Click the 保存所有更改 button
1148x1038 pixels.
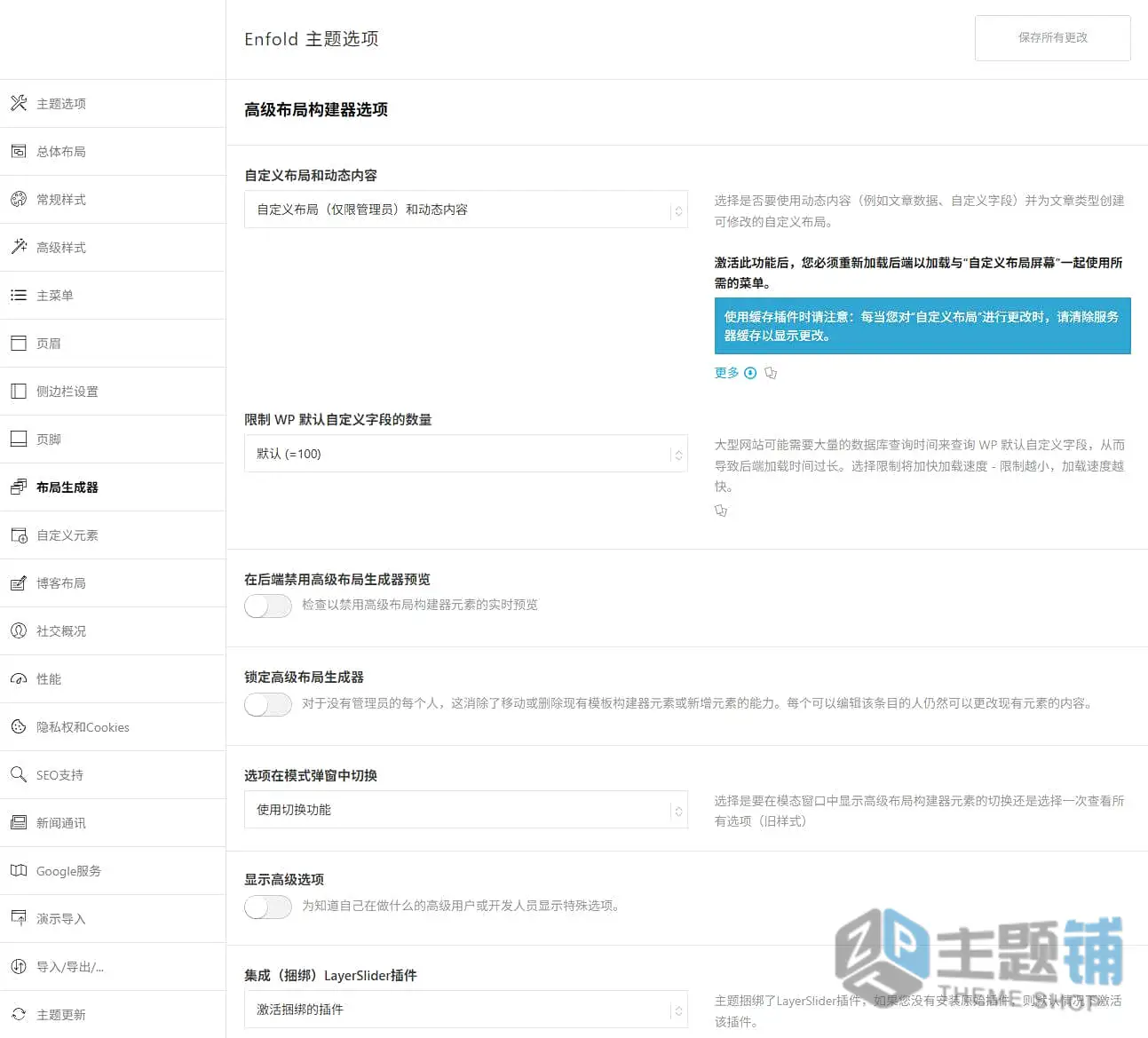1052,37
